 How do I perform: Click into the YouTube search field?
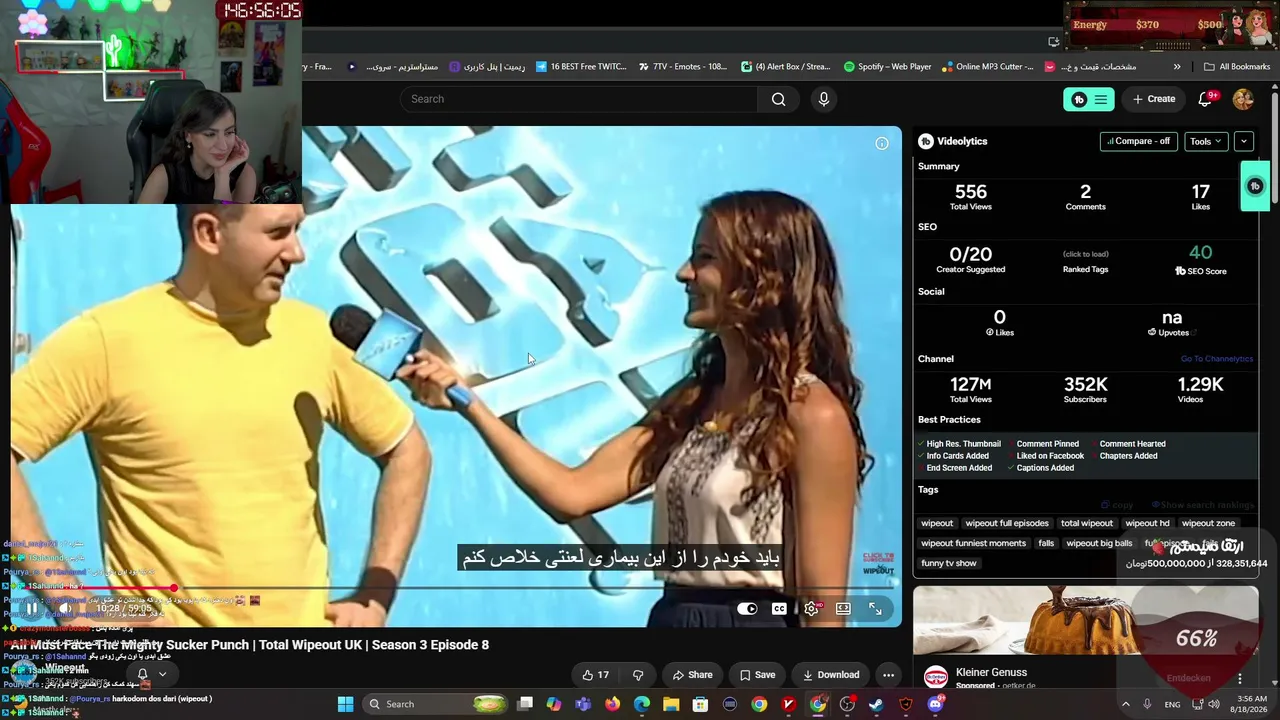click(580, 99)
